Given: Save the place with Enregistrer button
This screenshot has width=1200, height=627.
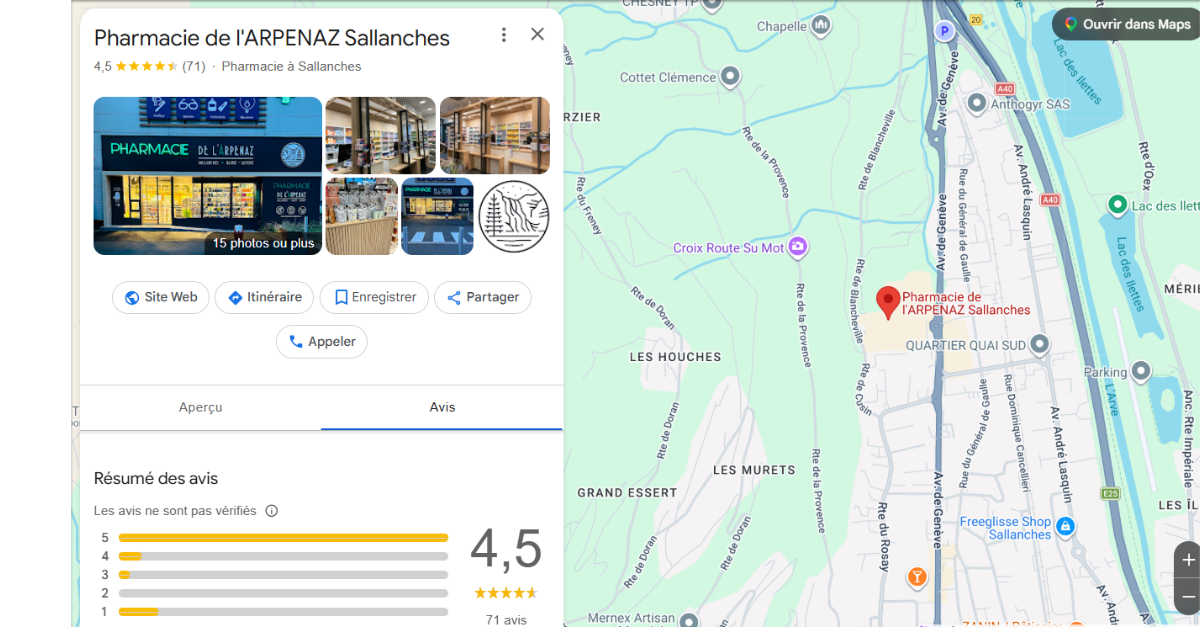Looking at the screenshot, I should tap(374, 297).
